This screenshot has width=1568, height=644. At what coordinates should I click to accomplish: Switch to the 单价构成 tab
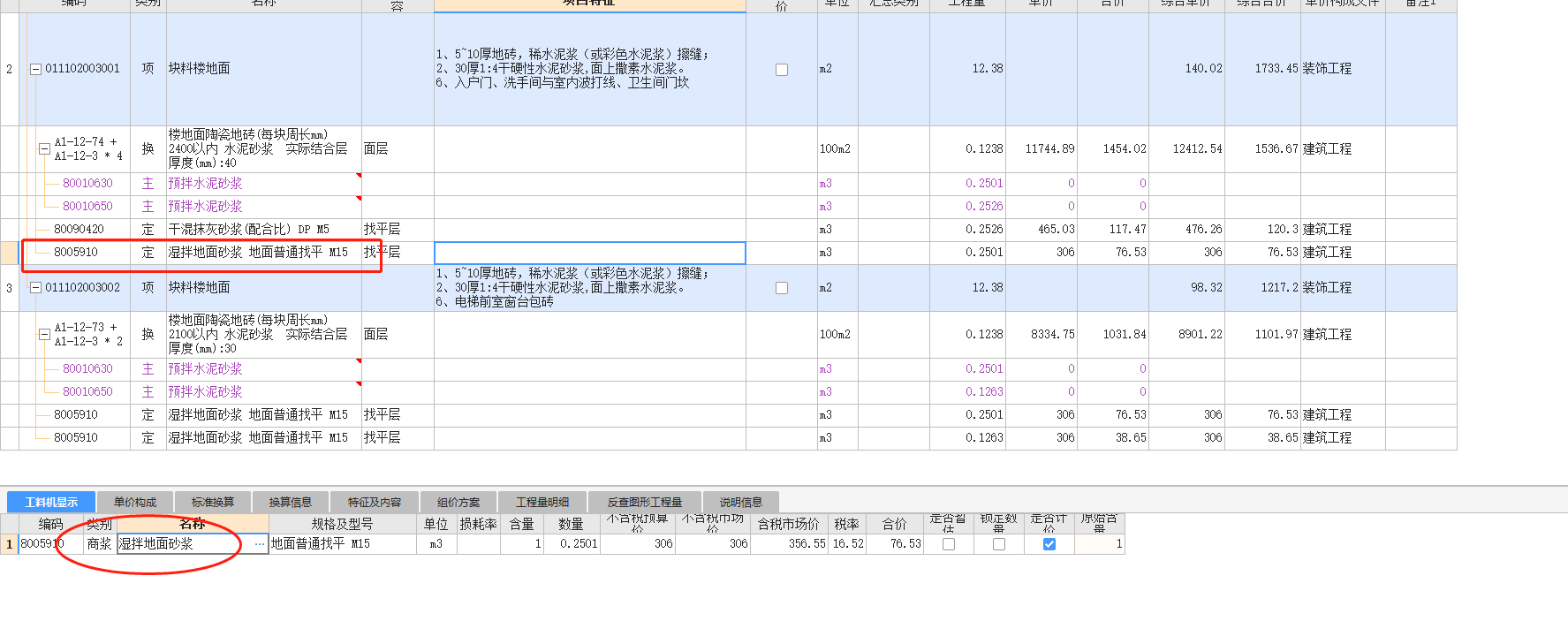(135, 502)
